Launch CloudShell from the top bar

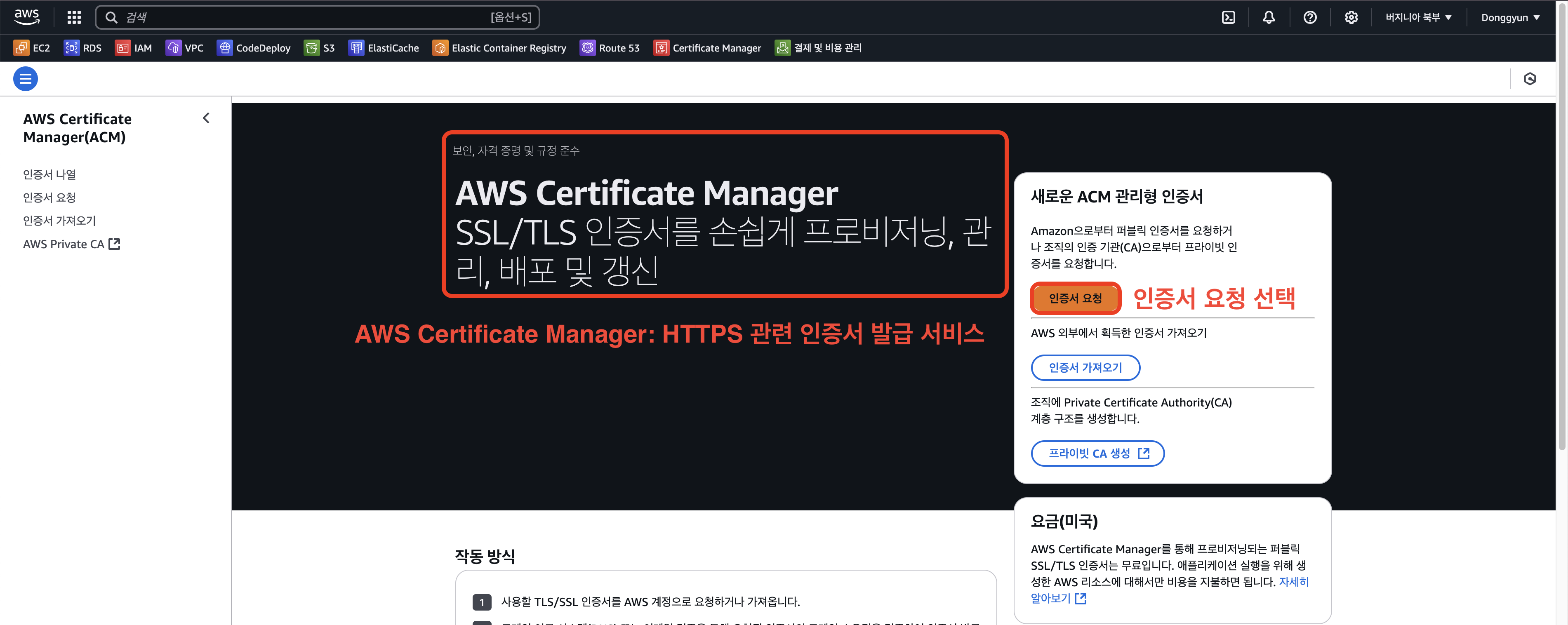click(x=1228, y=17)
